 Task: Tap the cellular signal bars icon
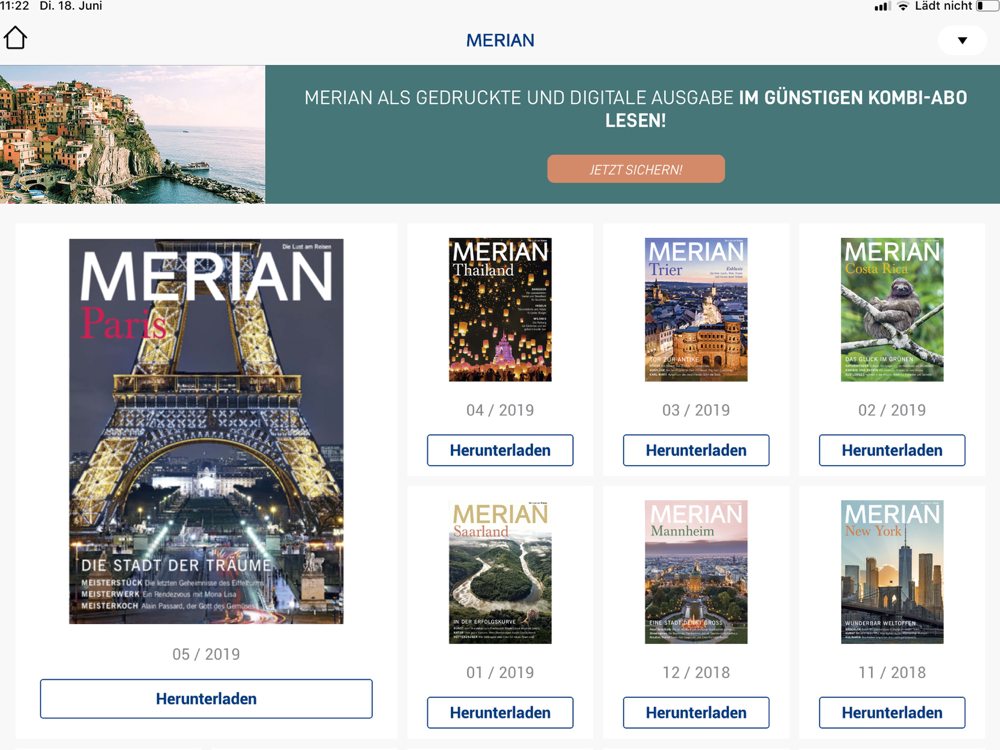click(882, 6)
